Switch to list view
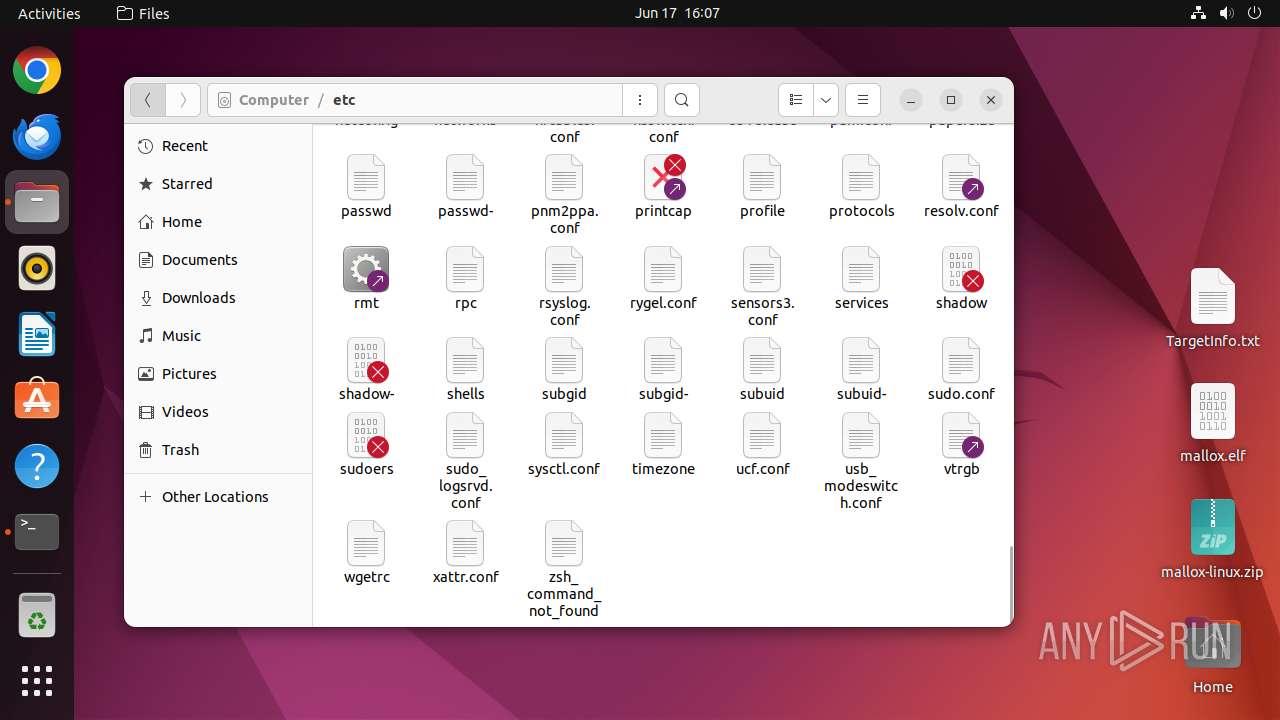 (796, 100)
